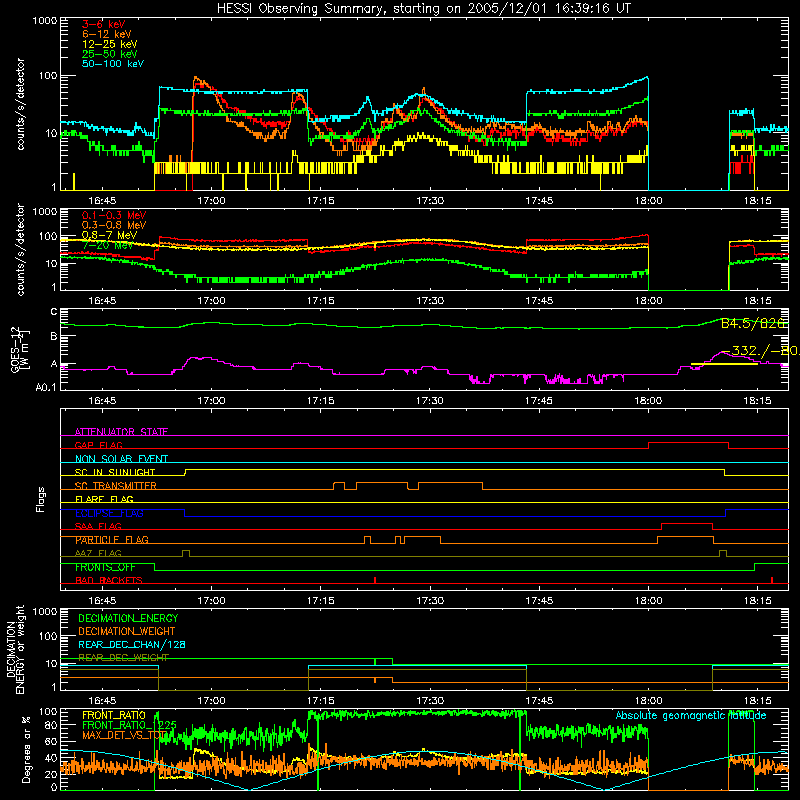Select the SC_IN_SUNLIGHT flag label
The height and width of the screenshot is (800, 800).
tap(115, 472)
